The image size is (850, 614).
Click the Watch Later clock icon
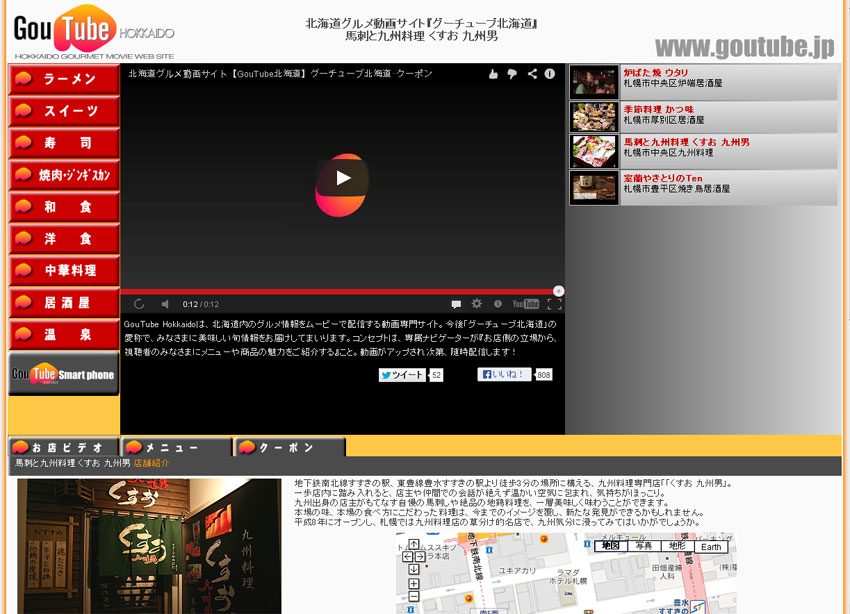[x=498, y=304]
